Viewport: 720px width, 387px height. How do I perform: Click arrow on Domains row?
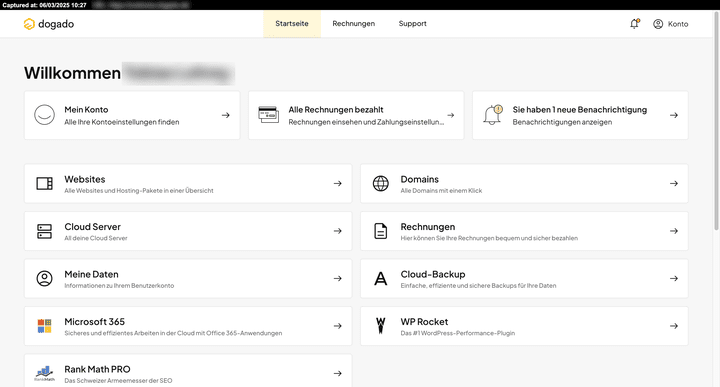(674, 183)
